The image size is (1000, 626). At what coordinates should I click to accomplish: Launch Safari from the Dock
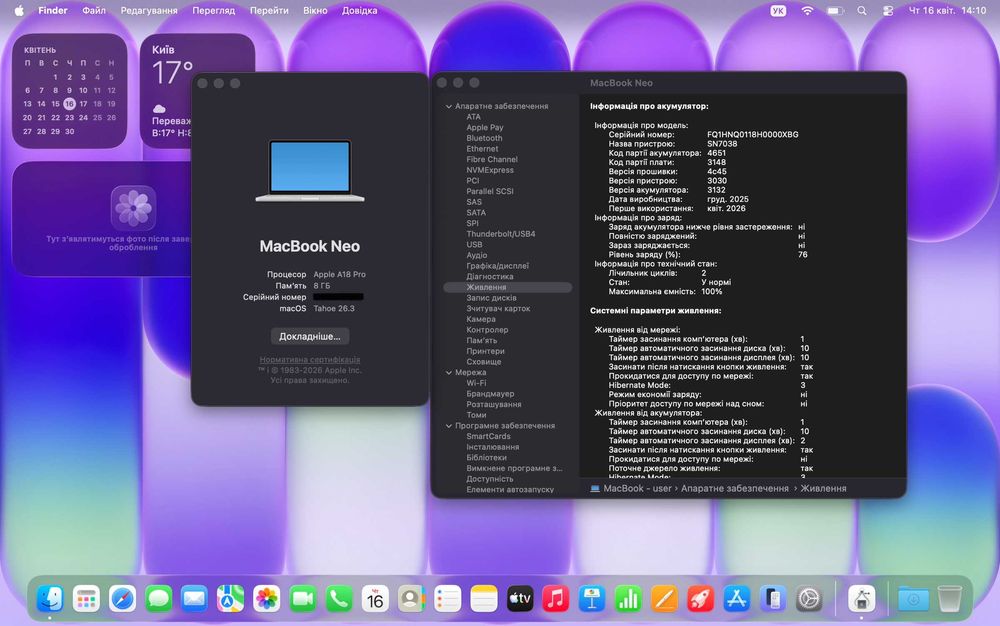[x=122, y=599]
